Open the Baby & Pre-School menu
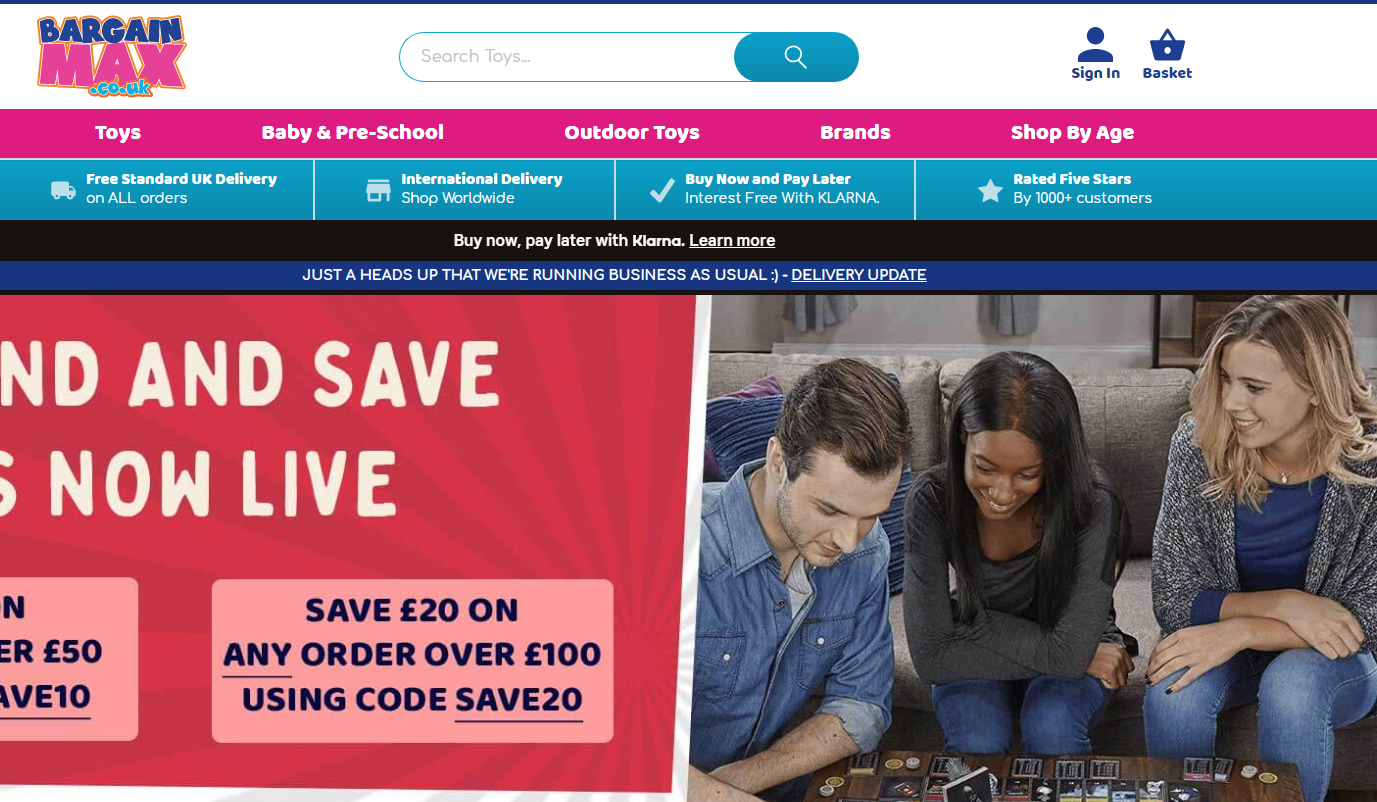The height and width of the screenshot is (802, 1377). (353, 132)
